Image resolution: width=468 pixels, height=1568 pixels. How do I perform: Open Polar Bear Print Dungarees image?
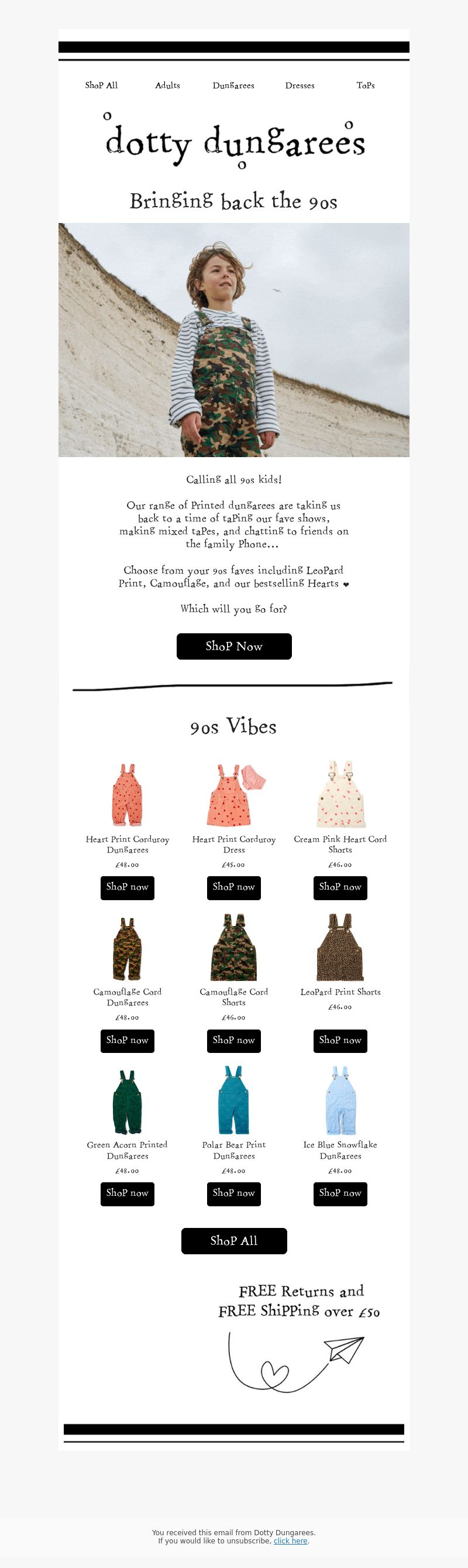point(233,1100)
